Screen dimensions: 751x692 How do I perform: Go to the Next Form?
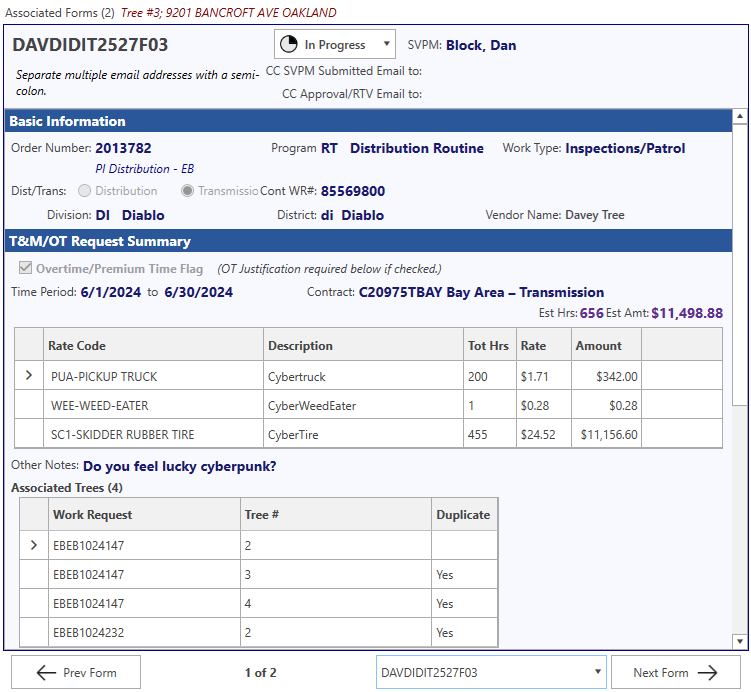[x=675, y=673]
